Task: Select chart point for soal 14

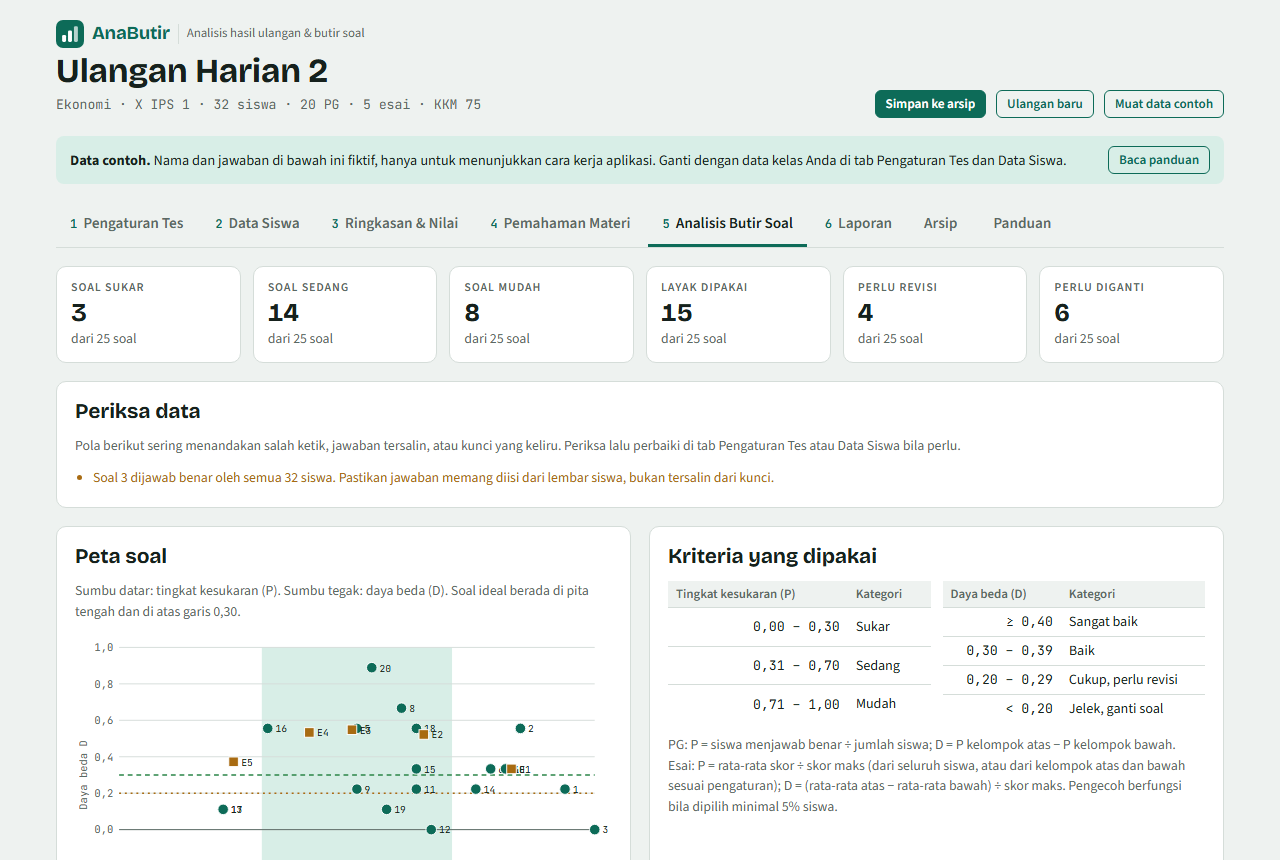Action: tap(476, 789)
